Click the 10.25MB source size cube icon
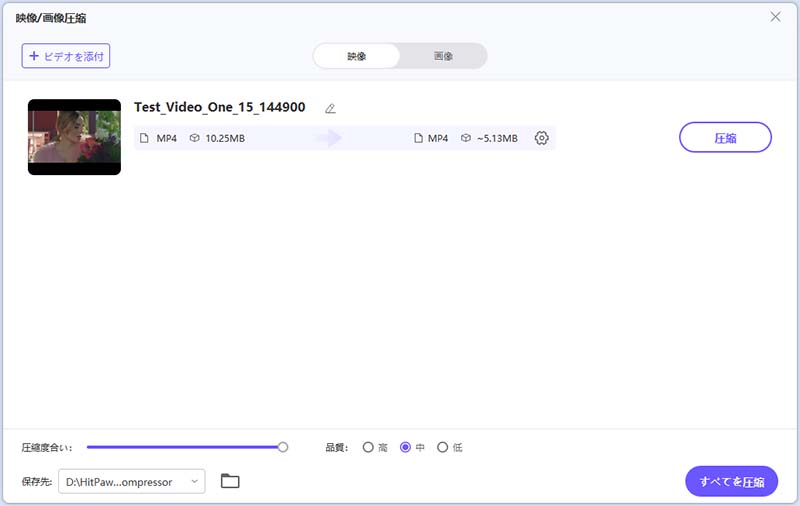This screenshot has height=506, width=800. tap(194, 138)
